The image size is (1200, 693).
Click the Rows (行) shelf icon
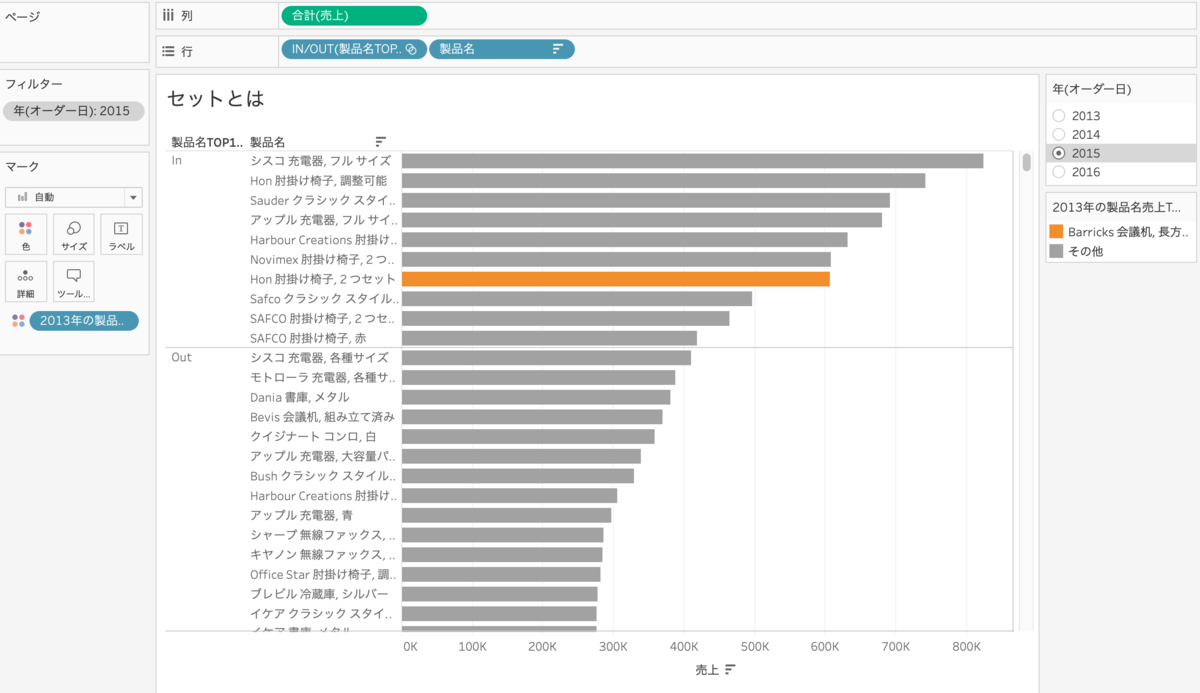168,50
